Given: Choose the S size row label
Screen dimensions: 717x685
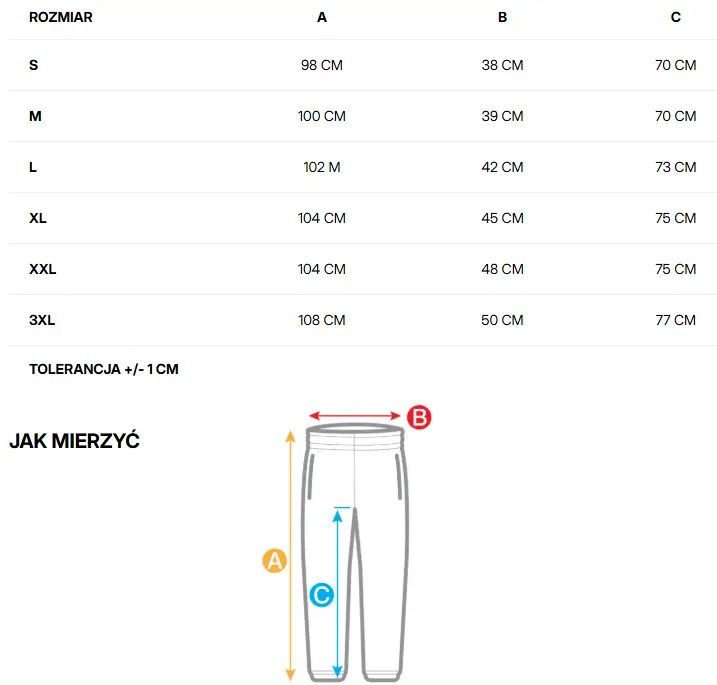Looking at the screenshot, I should pyautogui.click(x=34, y=65).
